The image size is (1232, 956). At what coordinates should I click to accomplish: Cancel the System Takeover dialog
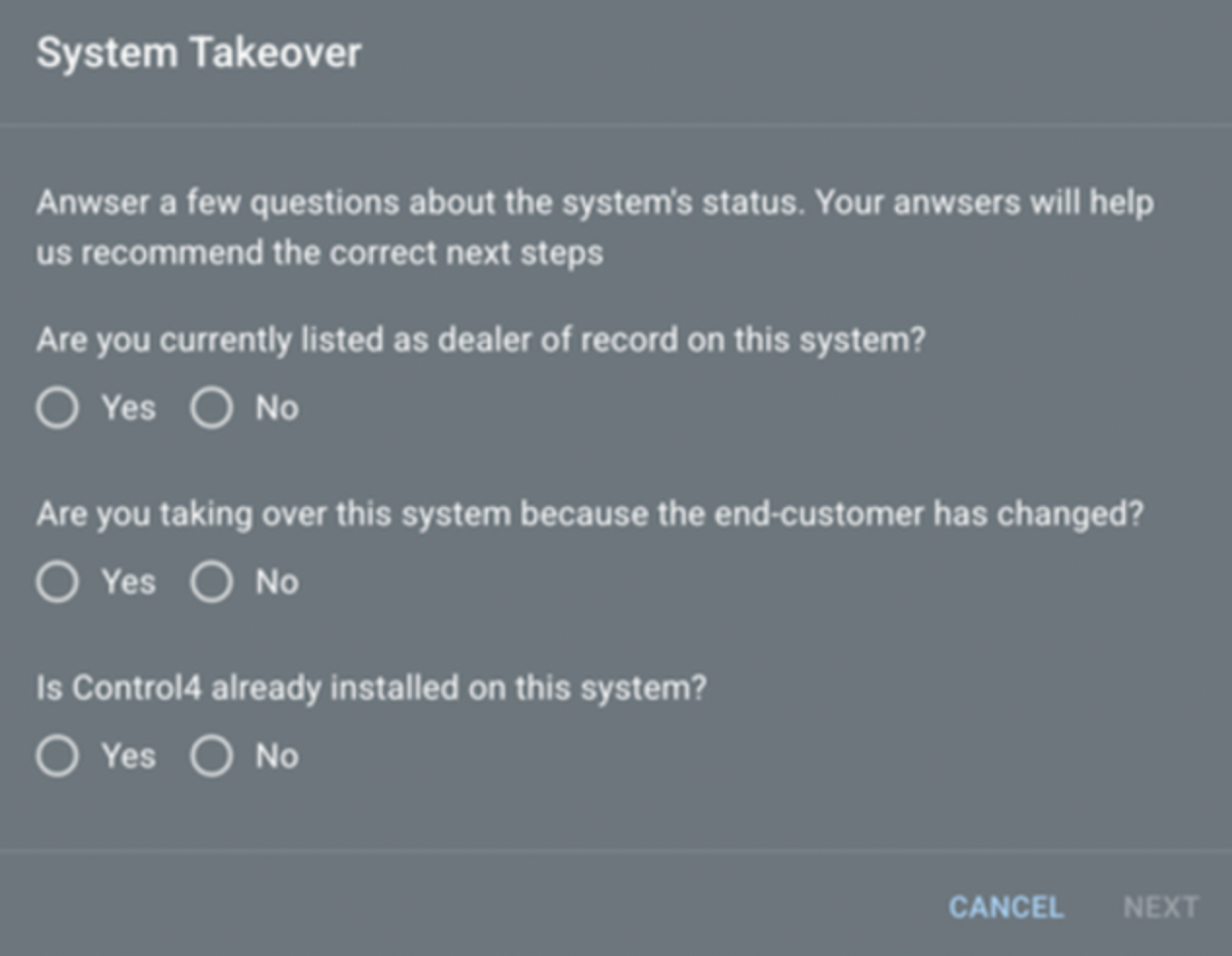1006,907
